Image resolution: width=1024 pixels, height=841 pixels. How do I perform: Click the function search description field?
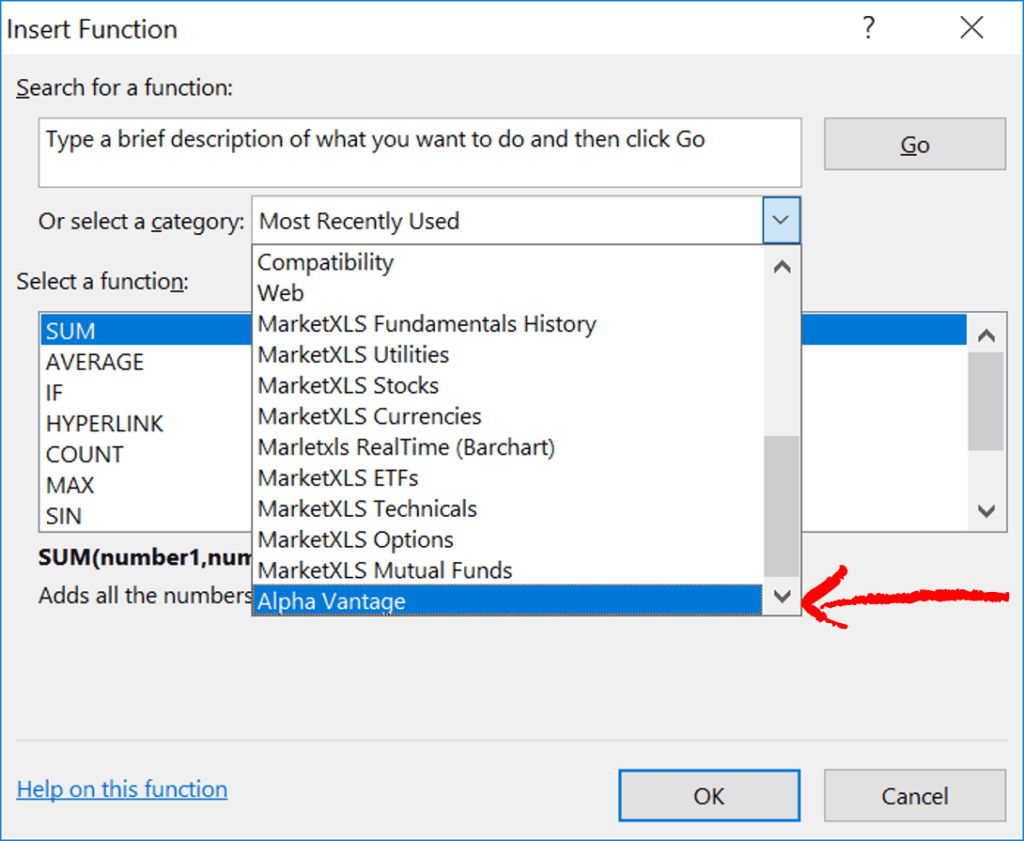click(420, 152)
